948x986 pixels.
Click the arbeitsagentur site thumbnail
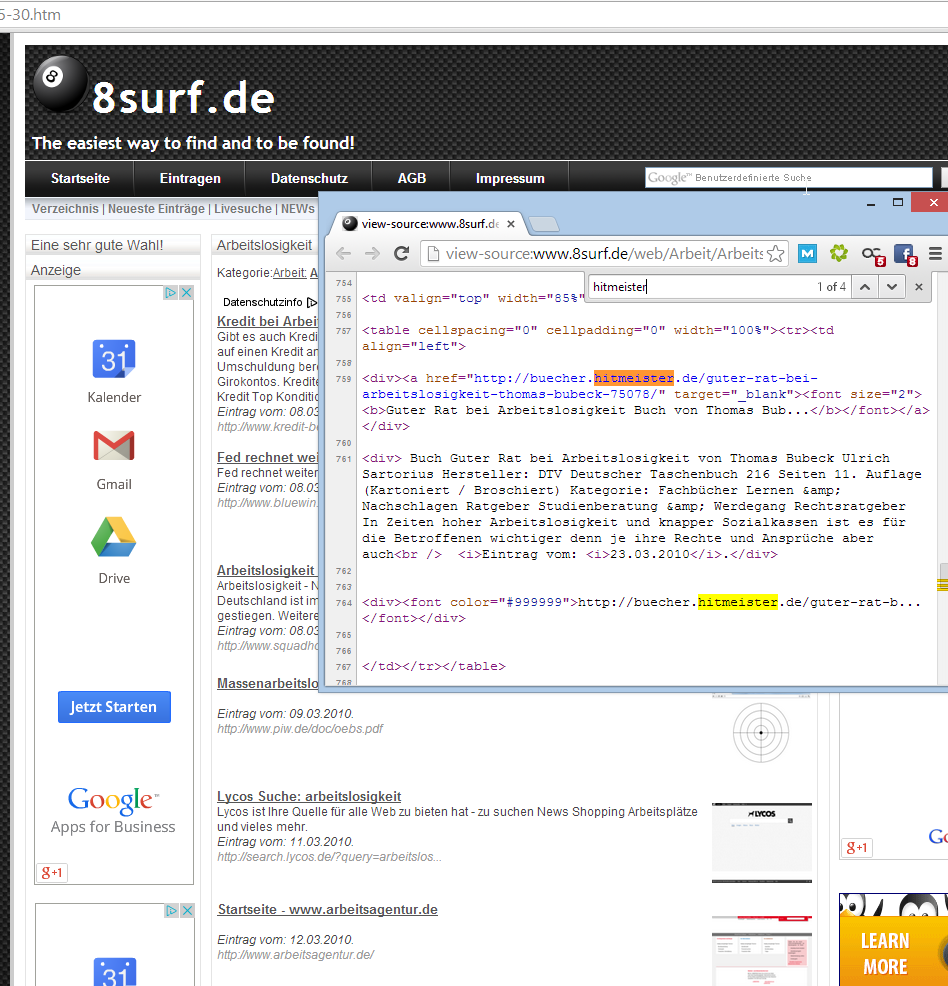tap(762, 950)
